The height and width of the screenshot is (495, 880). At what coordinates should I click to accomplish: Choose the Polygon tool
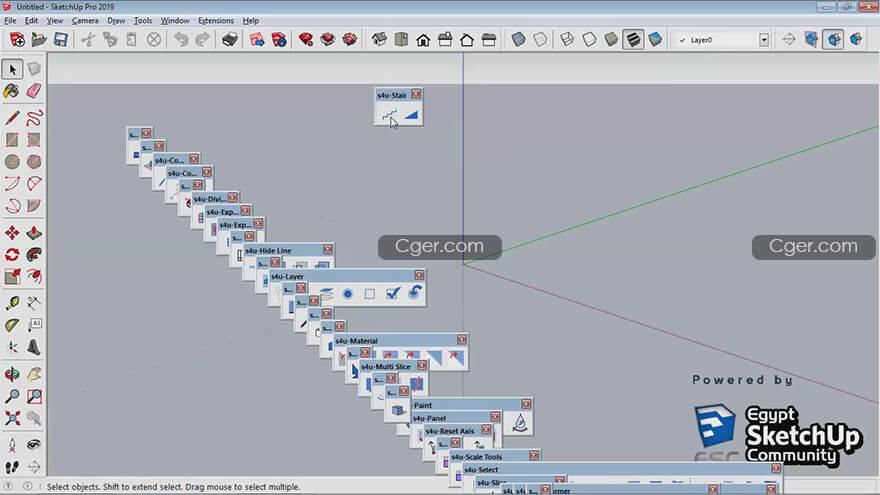click(34, 162)
